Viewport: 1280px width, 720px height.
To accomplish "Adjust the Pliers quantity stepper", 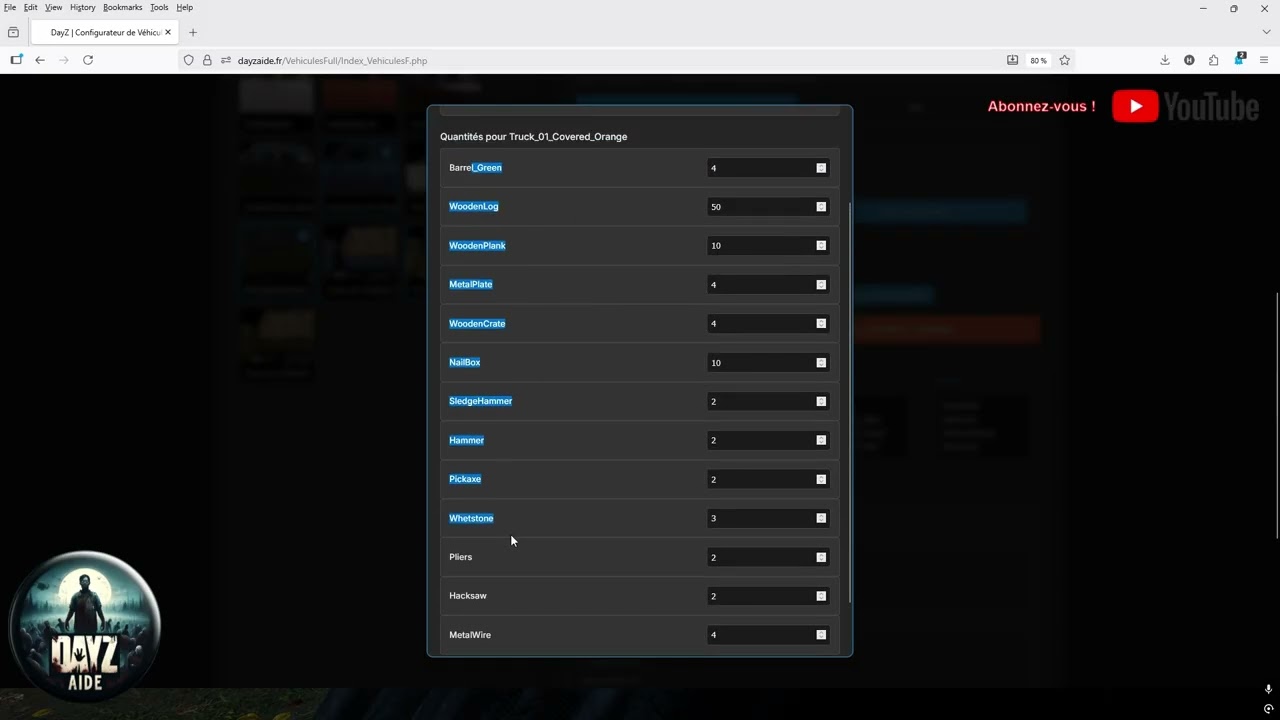I will pyautogui.click(x=821, y=557).
